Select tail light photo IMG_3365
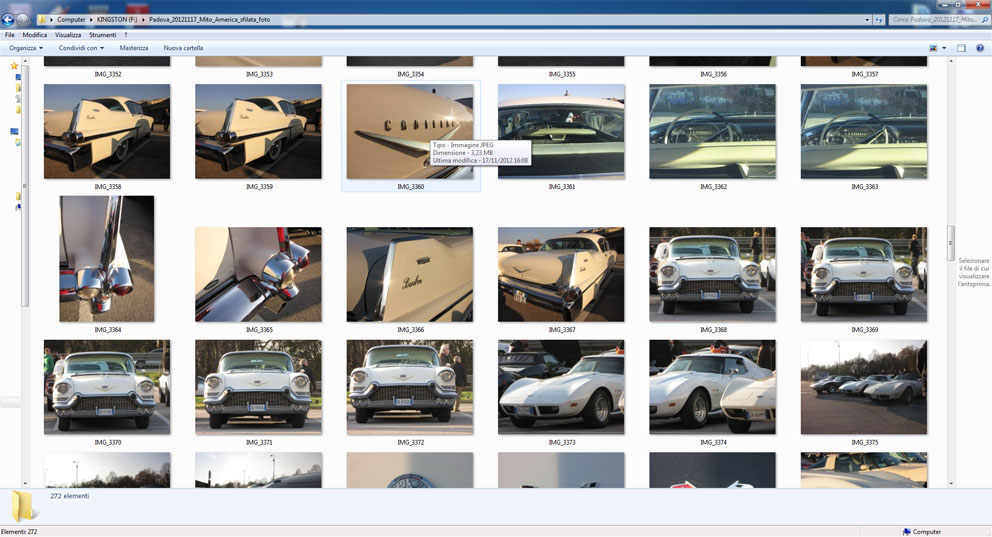 [x=258, y=275]
